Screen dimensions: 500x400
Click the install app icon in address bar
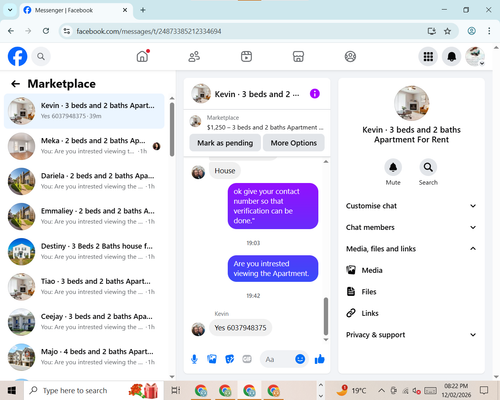tap(432, 31)
